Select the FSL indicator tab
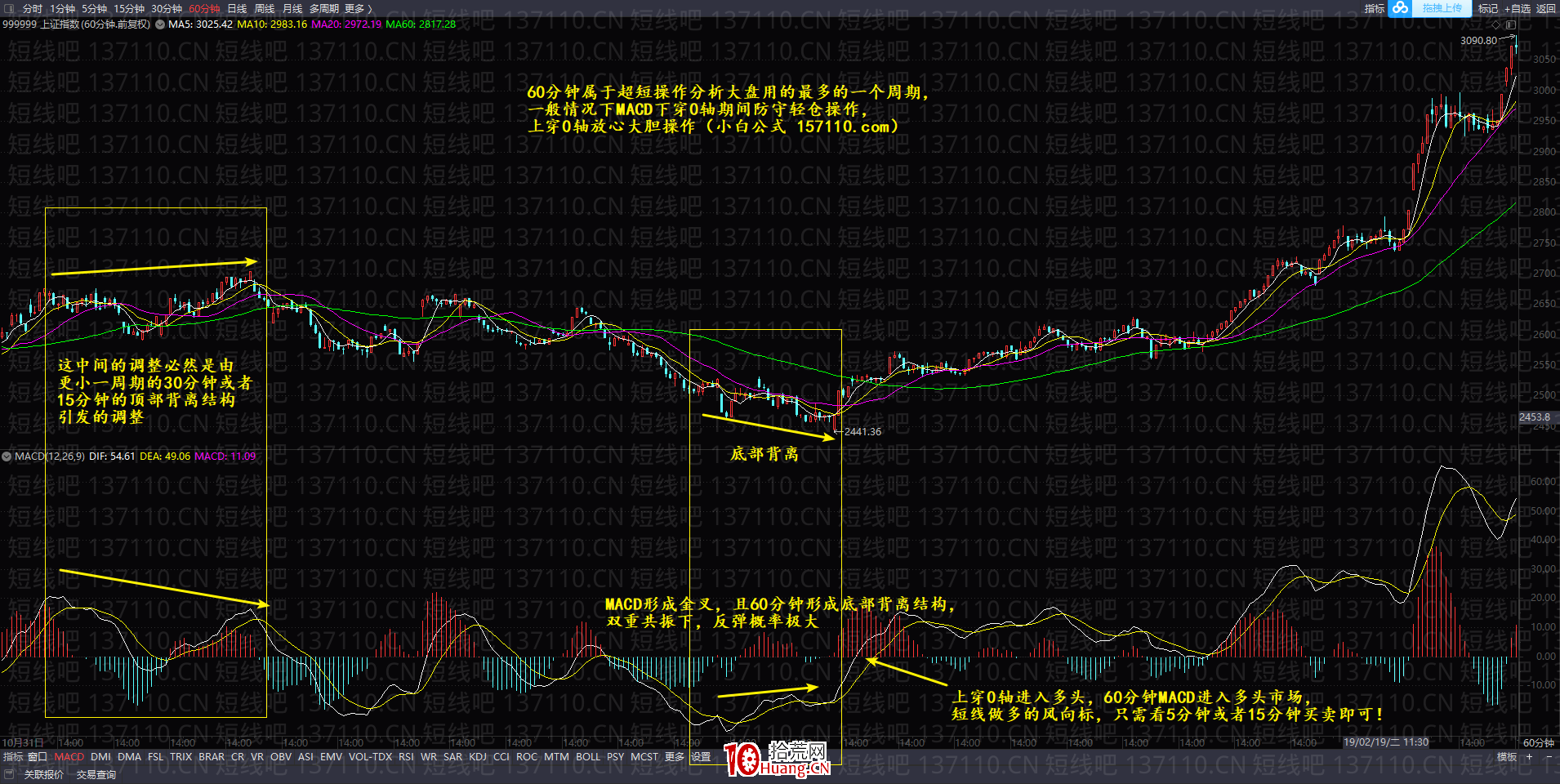This screenshot has width=1560, height=784. [x=155, y=757]
